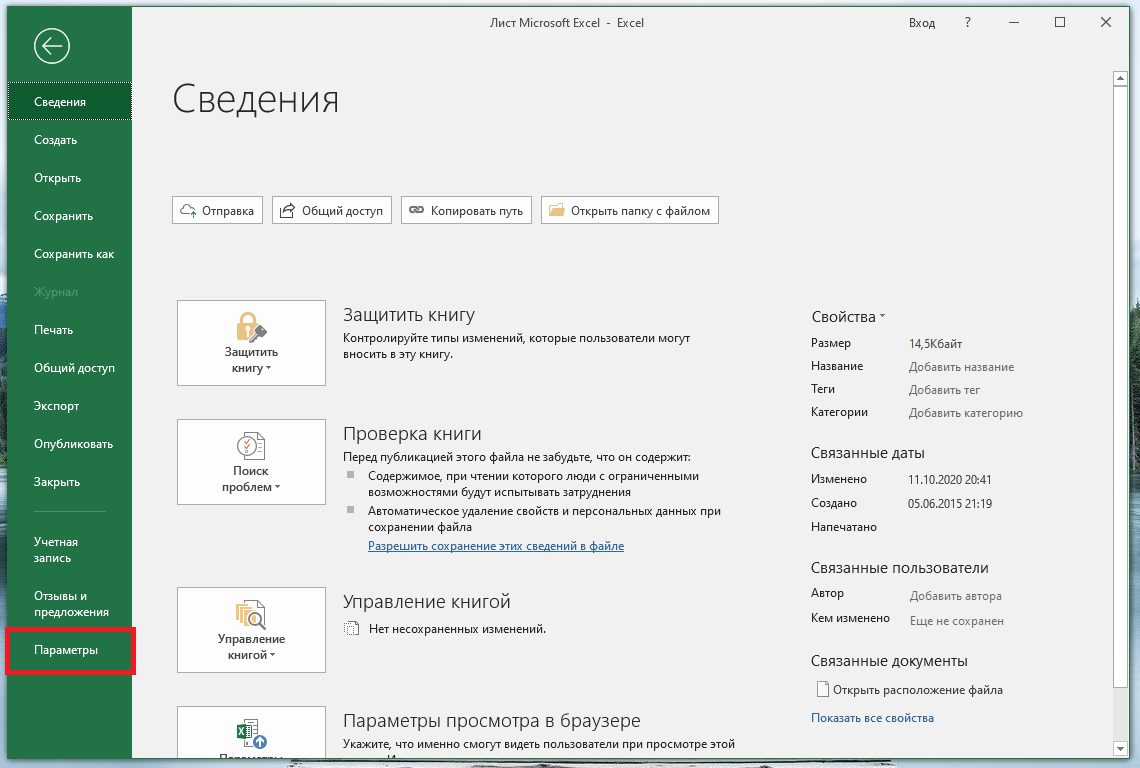Open the Защитить книгу dropdown button

click(x=251, y=343)
